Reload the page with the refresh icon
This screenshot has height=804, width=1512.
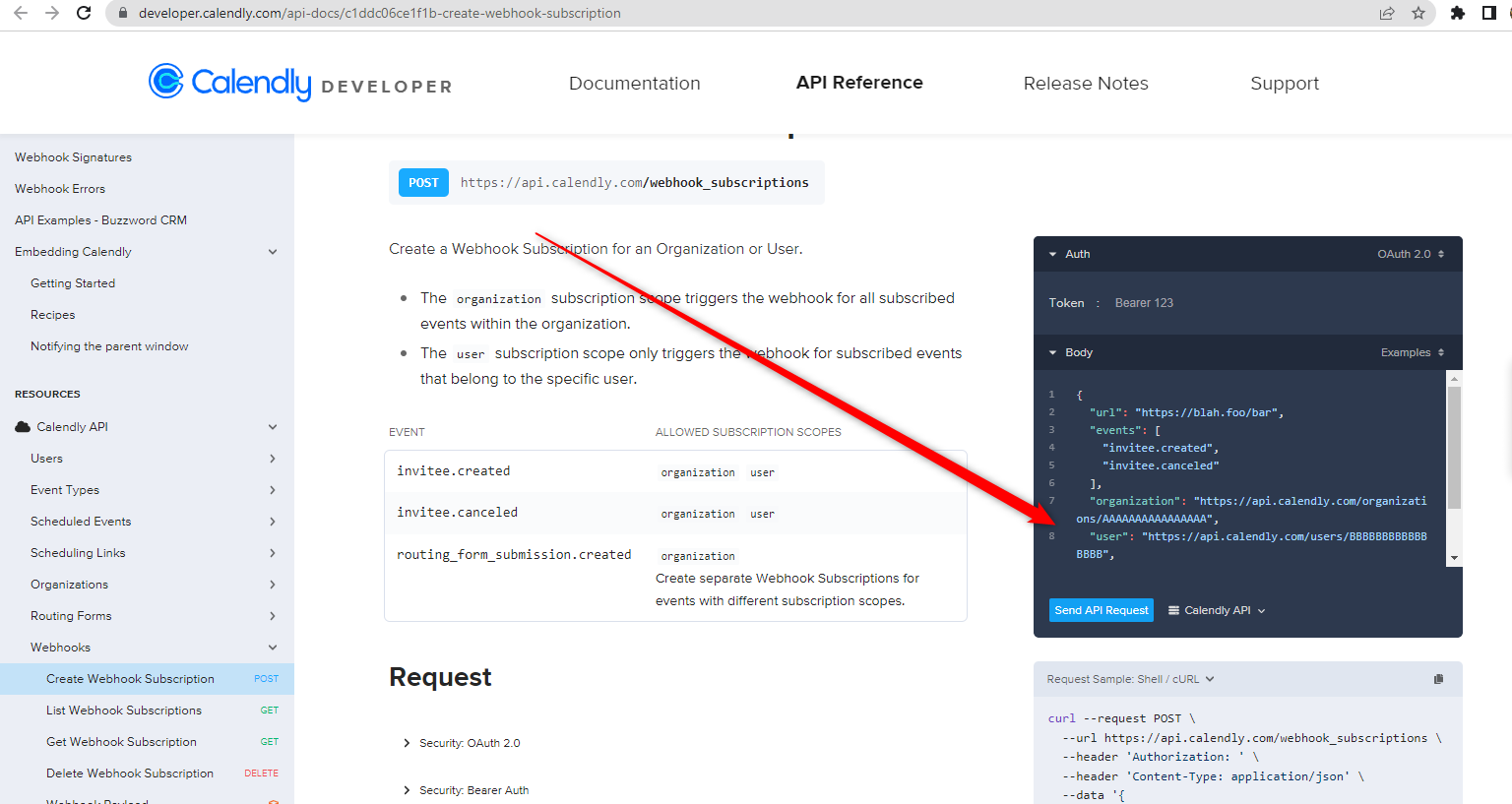click(84, 13)
